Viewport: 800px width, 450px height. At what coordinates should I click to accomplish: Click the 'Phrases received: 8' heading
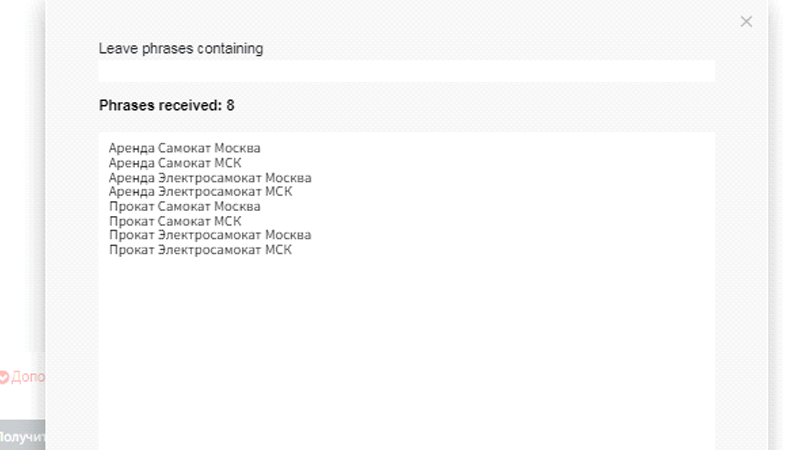(167, 105)
